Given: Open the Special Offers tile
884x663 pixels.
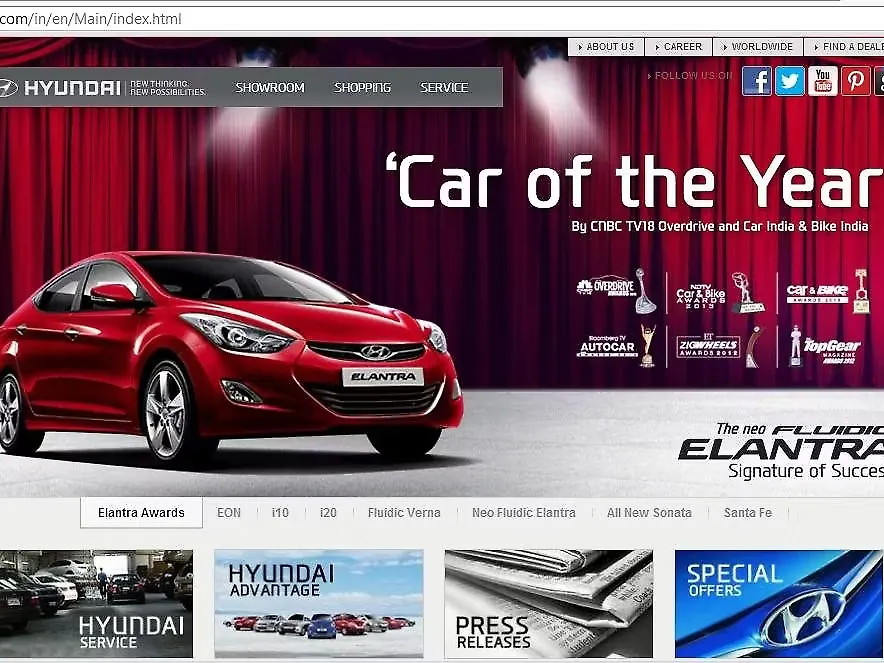Looking at the screenshot, I should pos(779,604).
